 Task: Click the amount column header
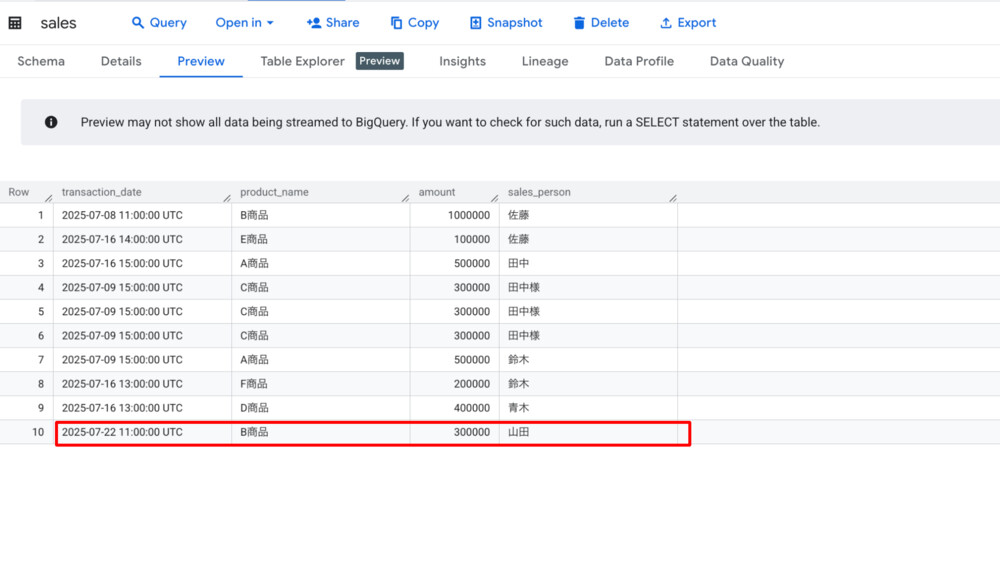point(436,192)
